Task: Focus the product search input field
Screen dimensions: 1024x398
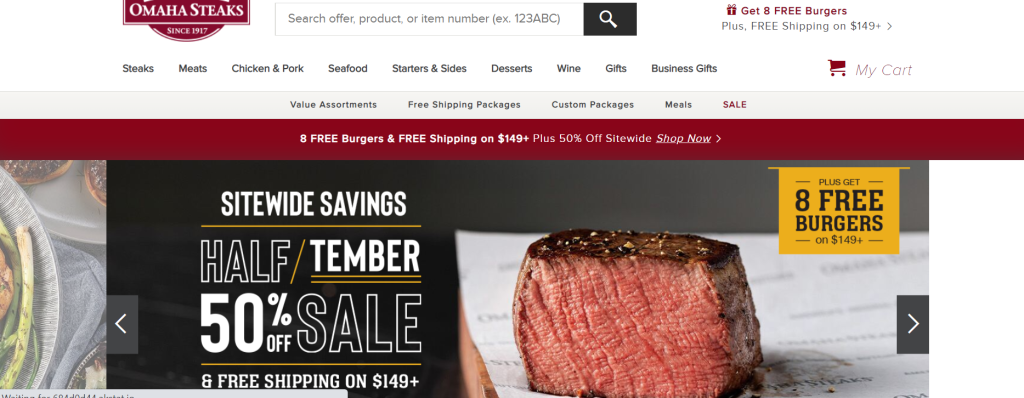Action: pos(429,19)
